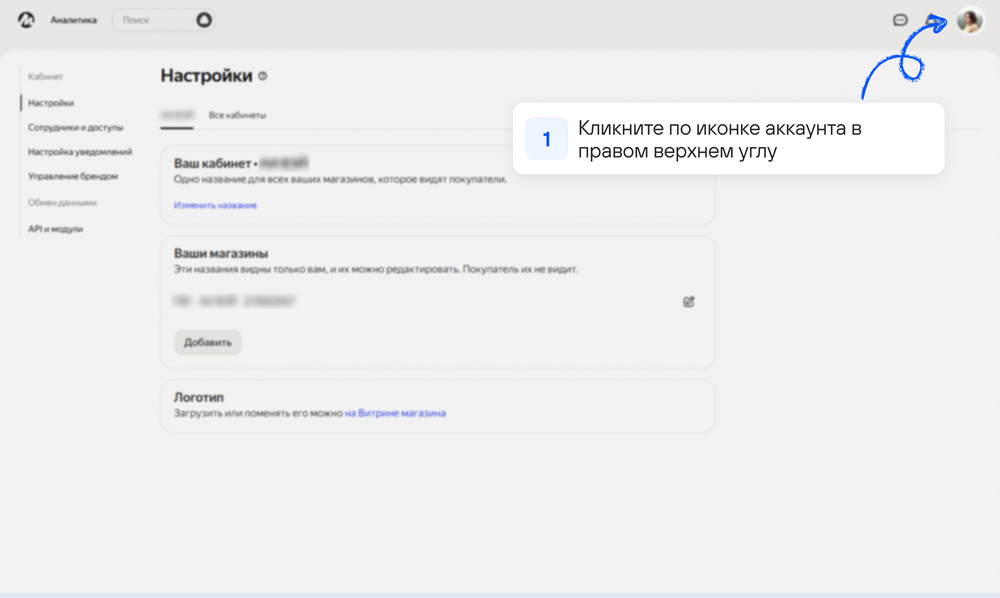Open Настройка уведомлений in sidebar
Viewport: 1000px width, 598px height.
[80, 152]
